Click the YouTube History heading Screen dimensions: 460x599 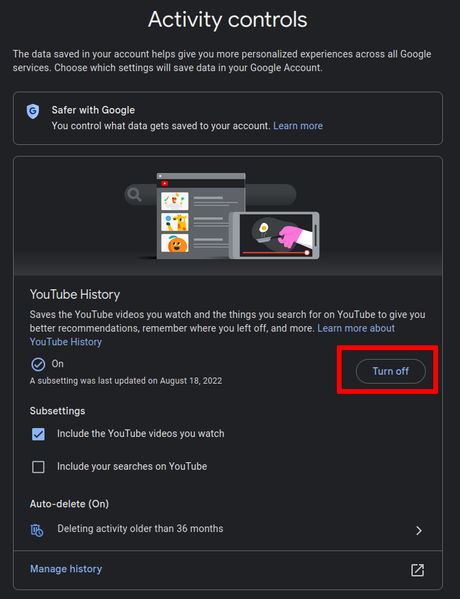coord(75,295)
